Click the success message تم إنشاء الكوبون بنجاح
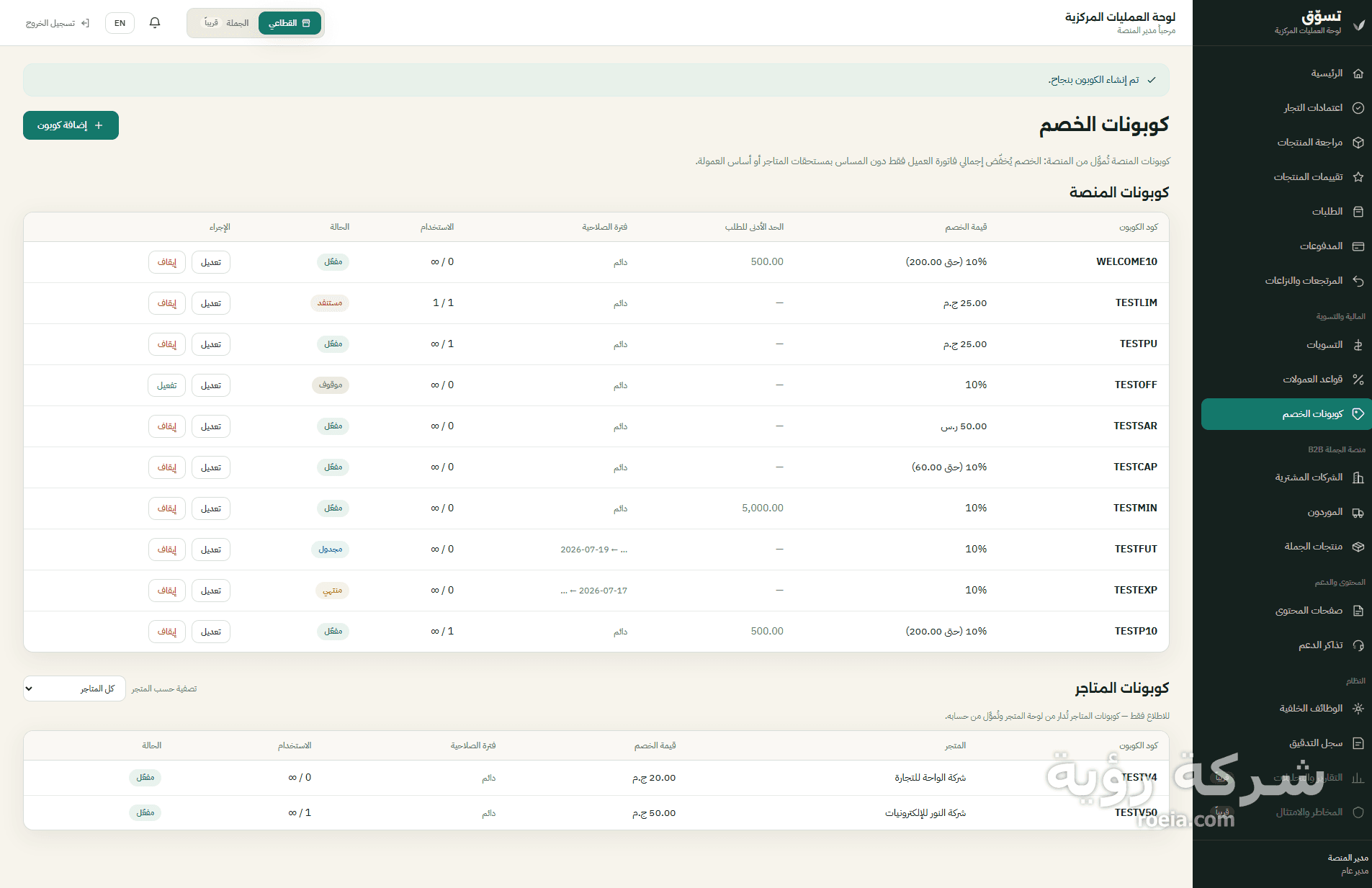Screen dimensions: 1372x888 1094,80
